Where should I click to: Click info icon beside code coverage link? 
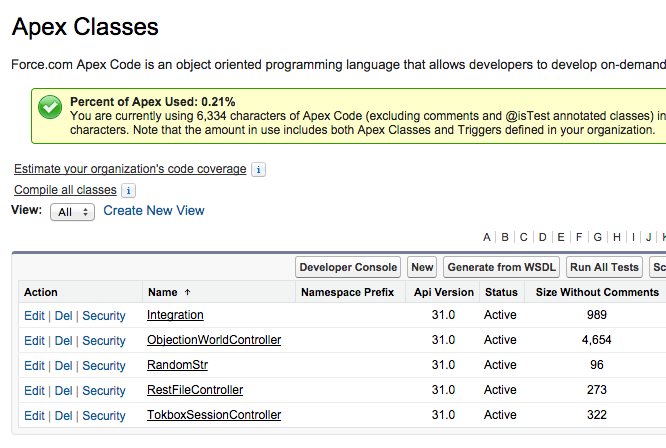coord(258,170)
